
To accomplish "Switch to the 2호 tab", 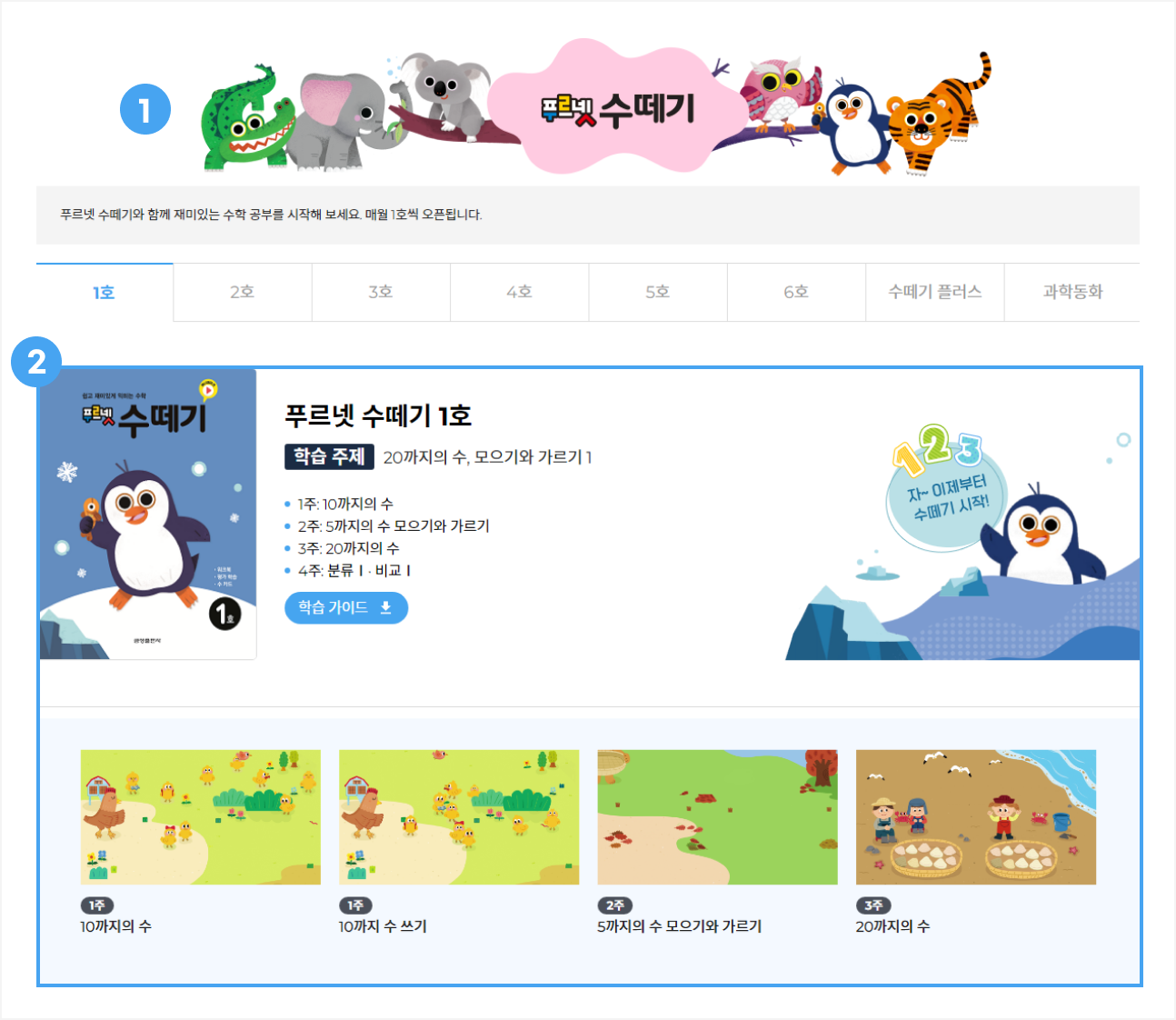I will (x=243, y=292).
